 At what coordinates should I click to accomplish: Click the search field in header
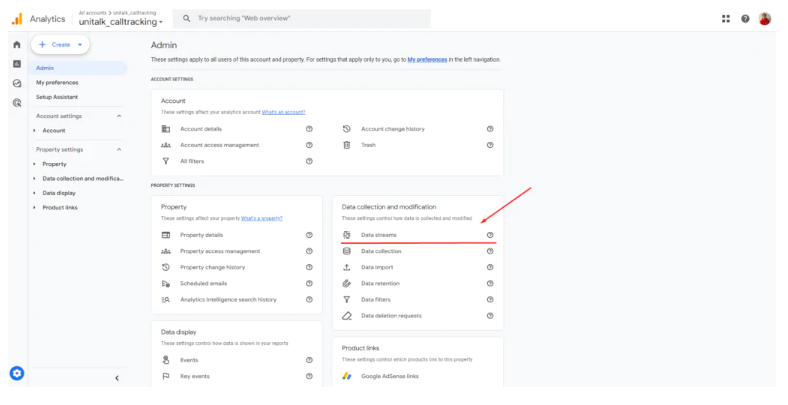[x=300, y=19]
